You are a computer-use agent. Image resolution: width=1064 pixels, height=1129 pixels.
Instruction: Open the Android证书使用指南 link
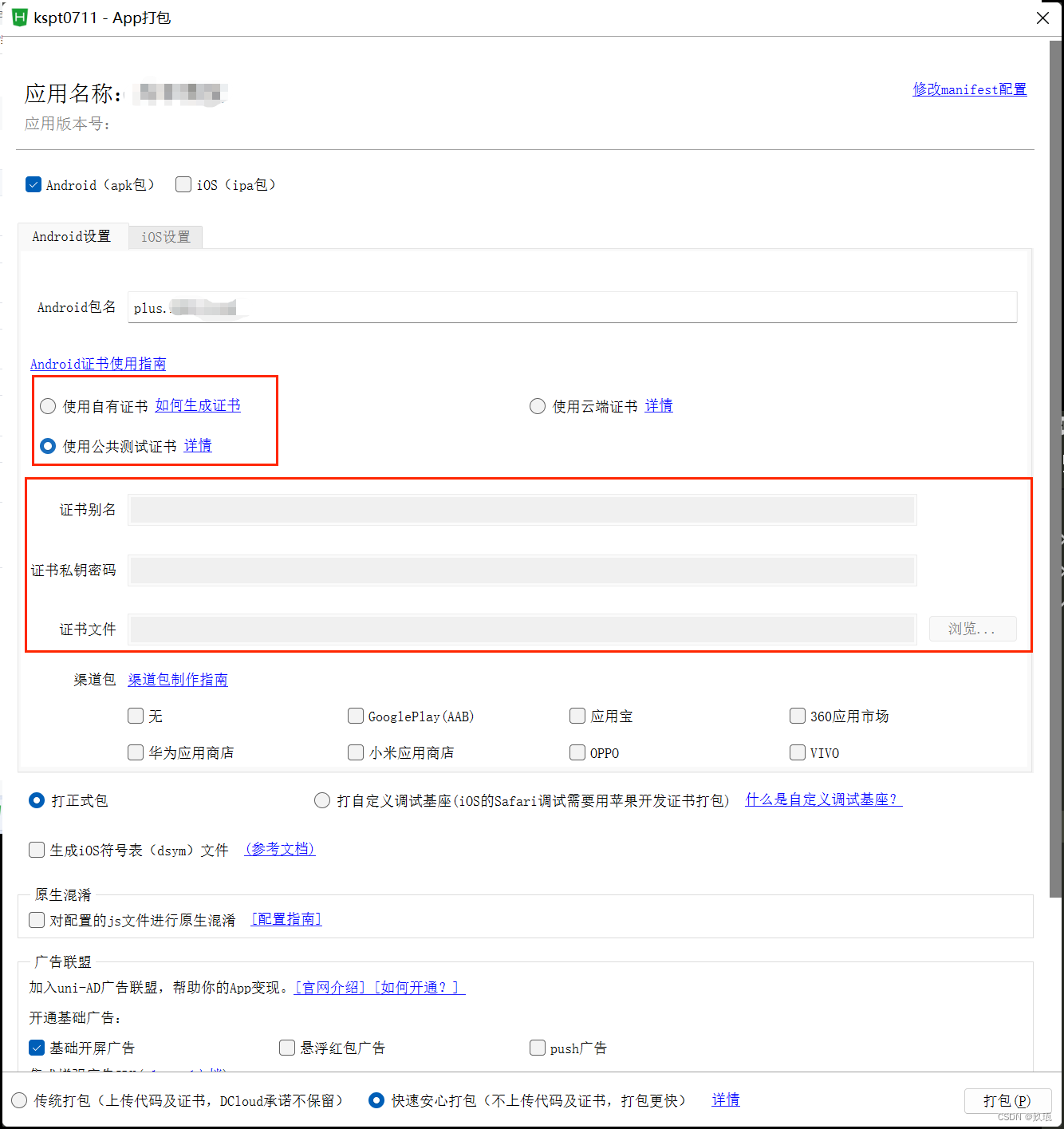click(x=98, y=364)
